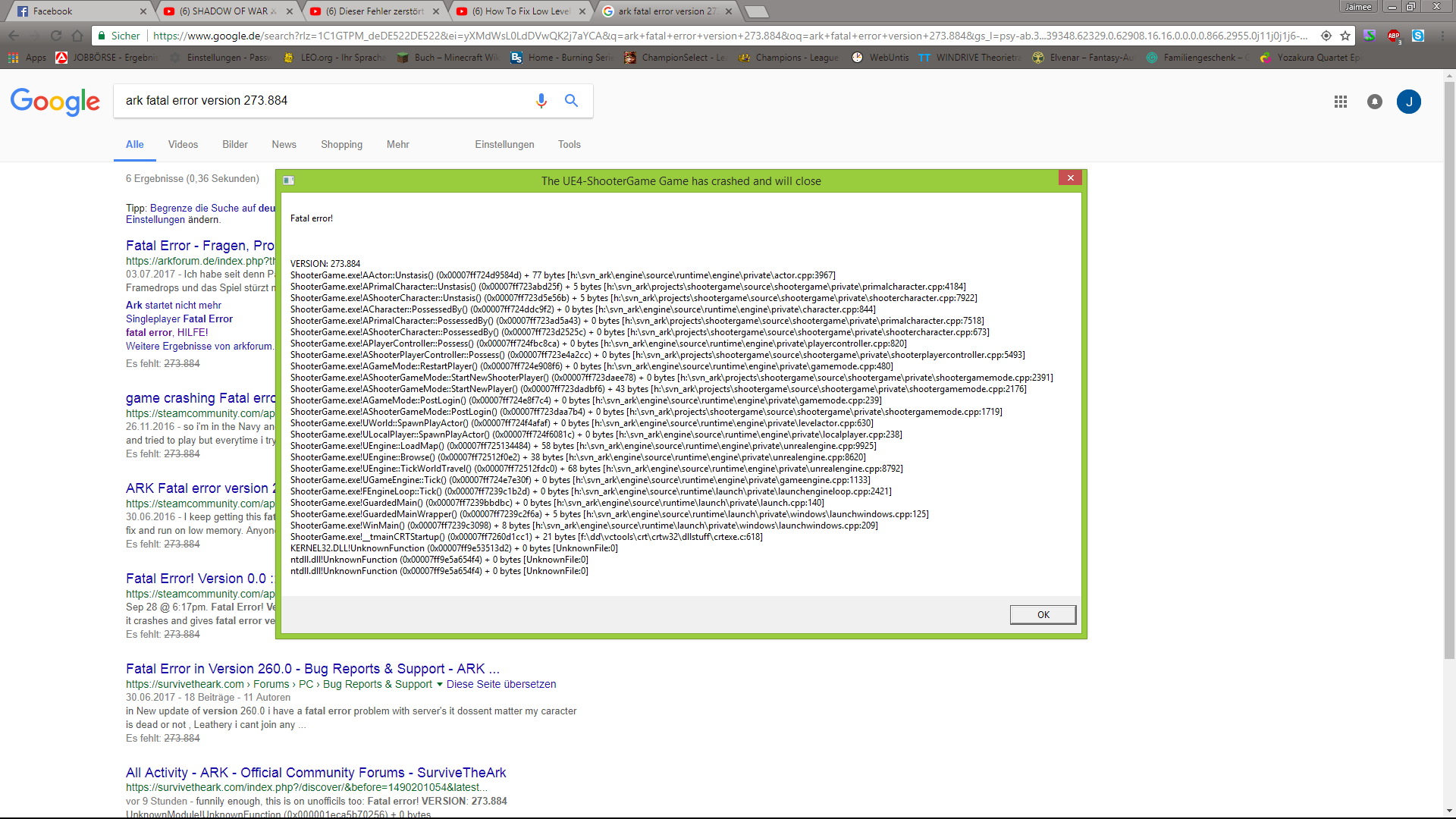Open Fatal Error - Fragen result link
This screenshot has height=819, width=1456.
(x=200, y=246)
